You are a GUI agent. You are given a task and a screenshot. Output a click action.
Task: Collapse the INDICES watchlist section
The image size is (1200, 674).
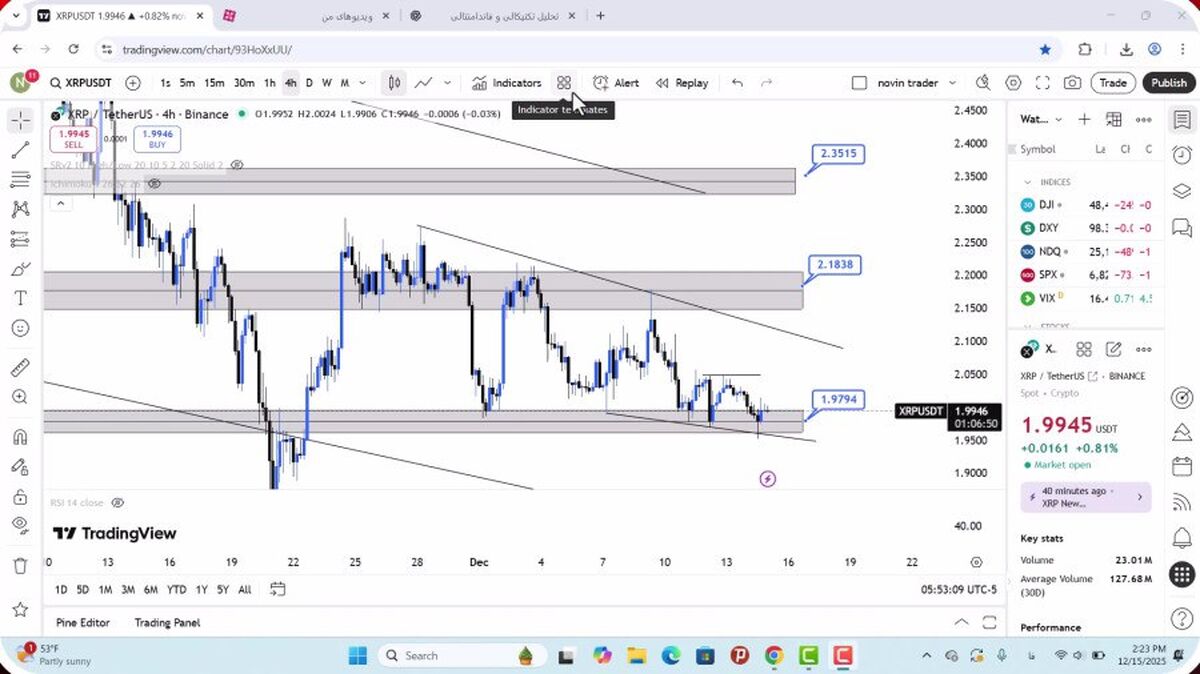click(1027, 182)
